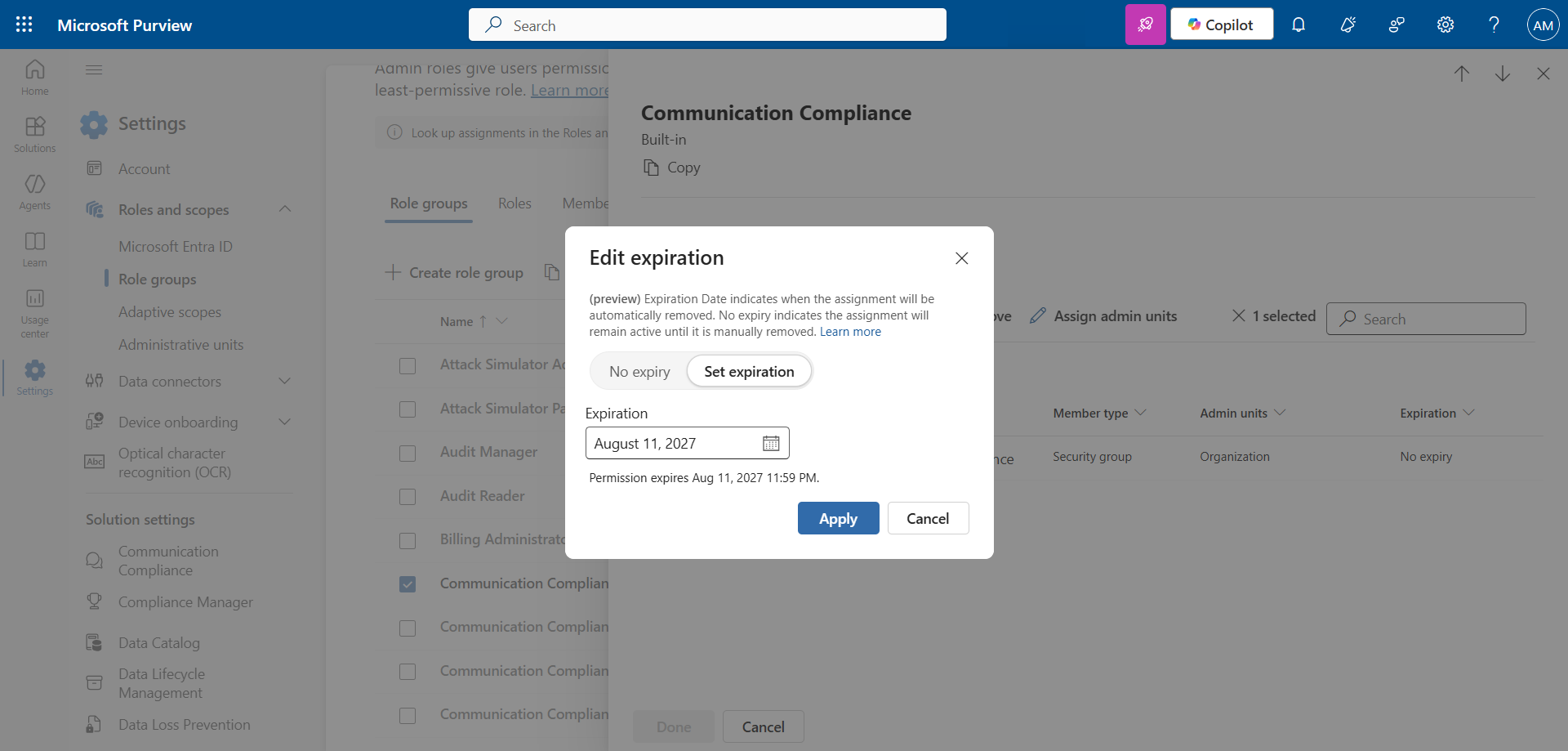Screen dimensions: 1568x751
Task: Open Settings in the left rail
Action: tap(34, 378)
